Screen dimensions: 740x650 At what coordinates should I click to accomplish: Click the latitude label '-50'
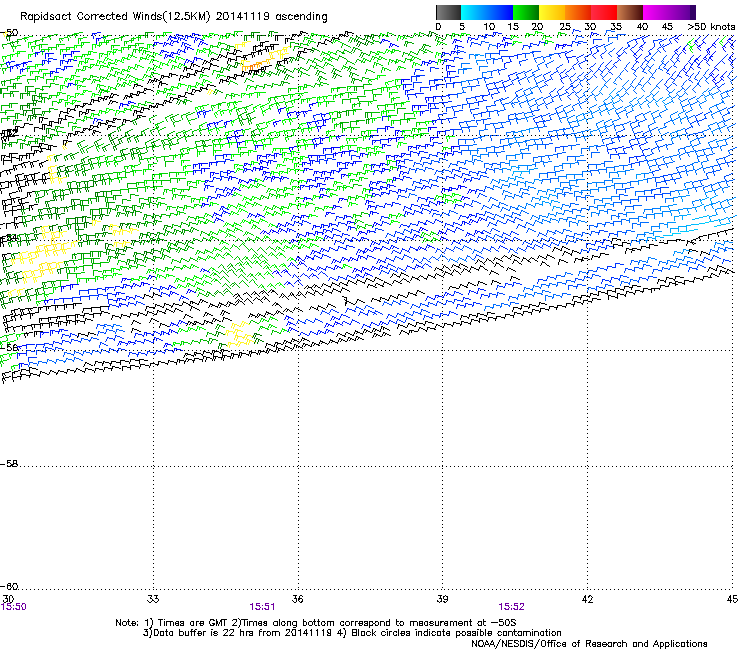[x=9, y=33]
